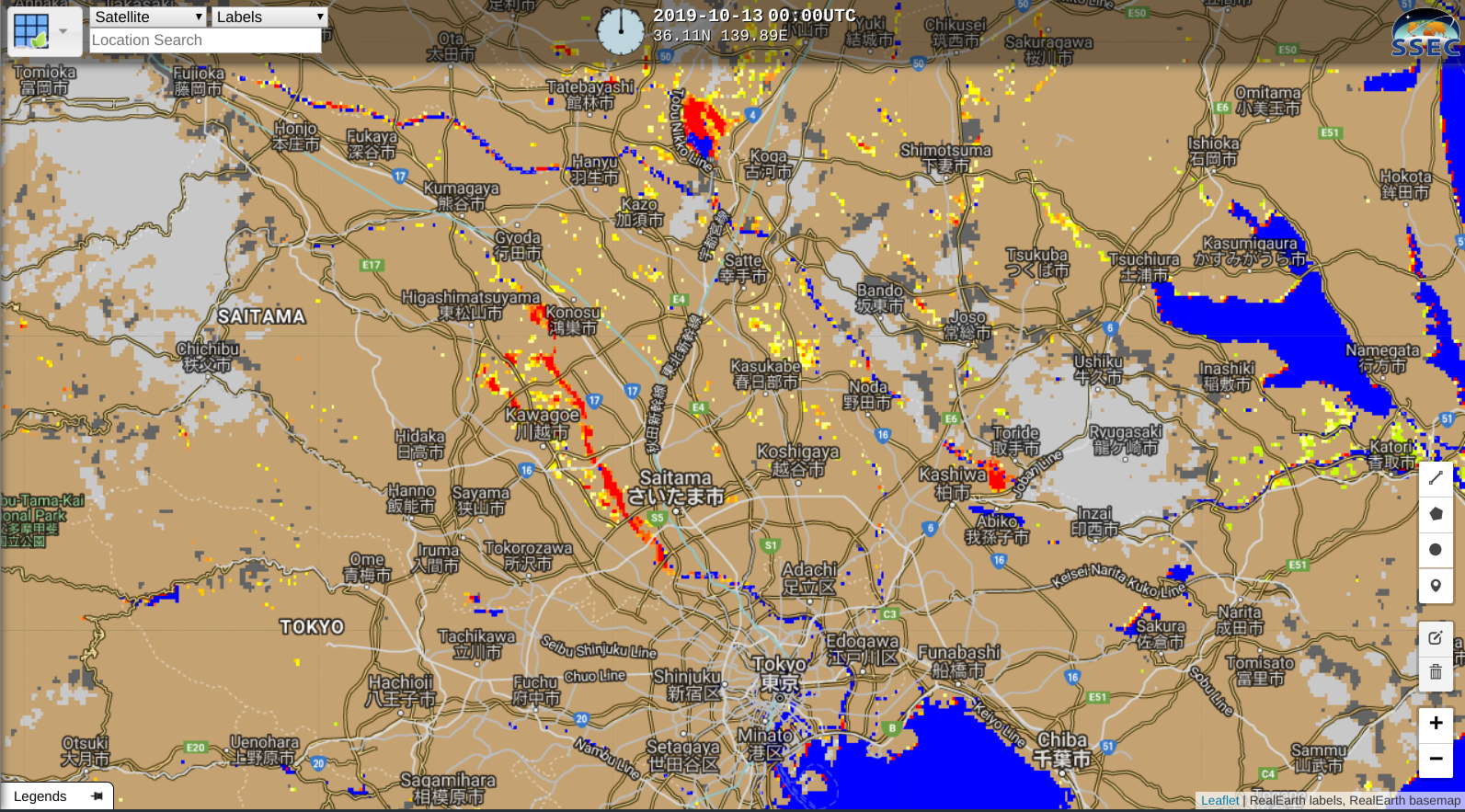Image resolution: width=1465 pixels, height=812 pixels.
Task: Pin the Legends panel with pushpin icon
Action: (97, 796)
